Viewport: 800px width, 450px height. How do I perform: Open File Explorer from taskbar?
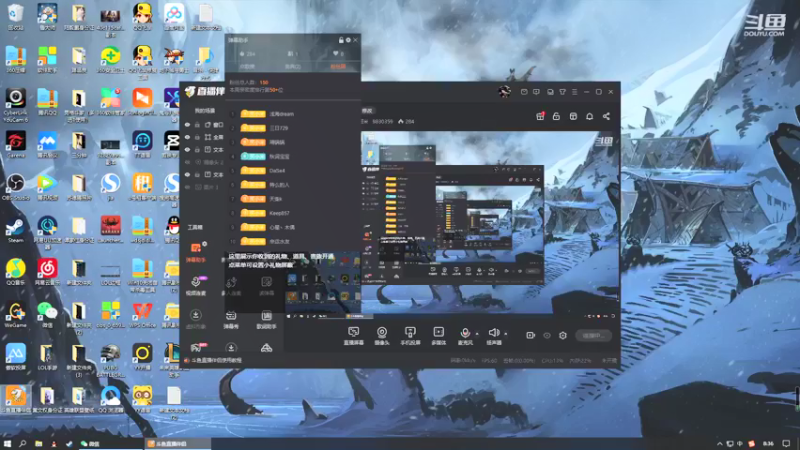[x=38, y=443]
